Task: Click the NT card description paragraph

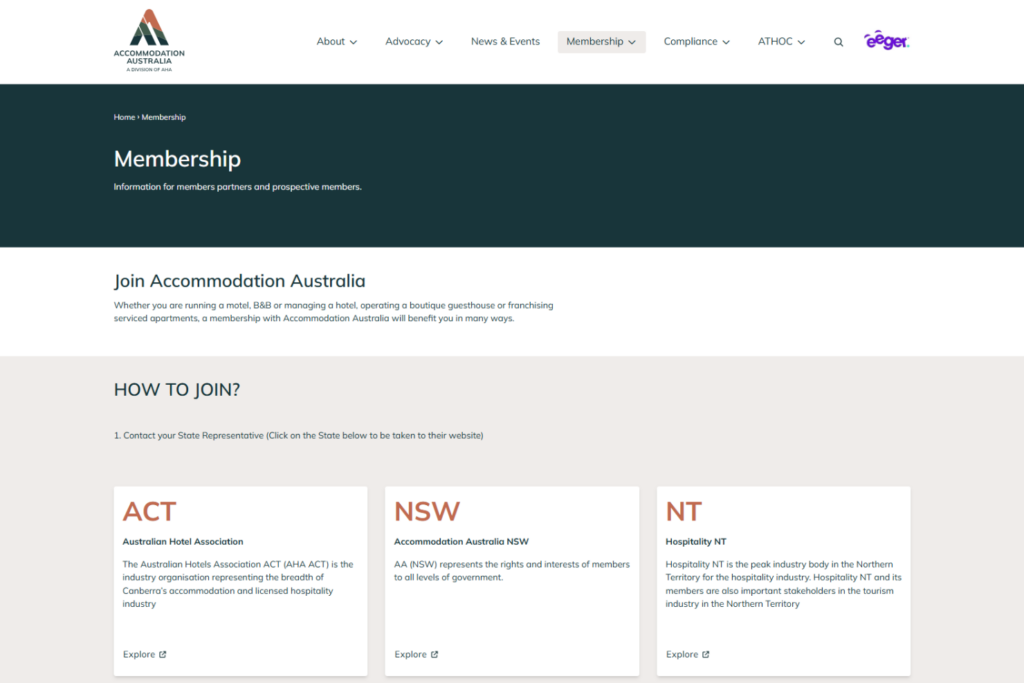Action: point(783,584)
